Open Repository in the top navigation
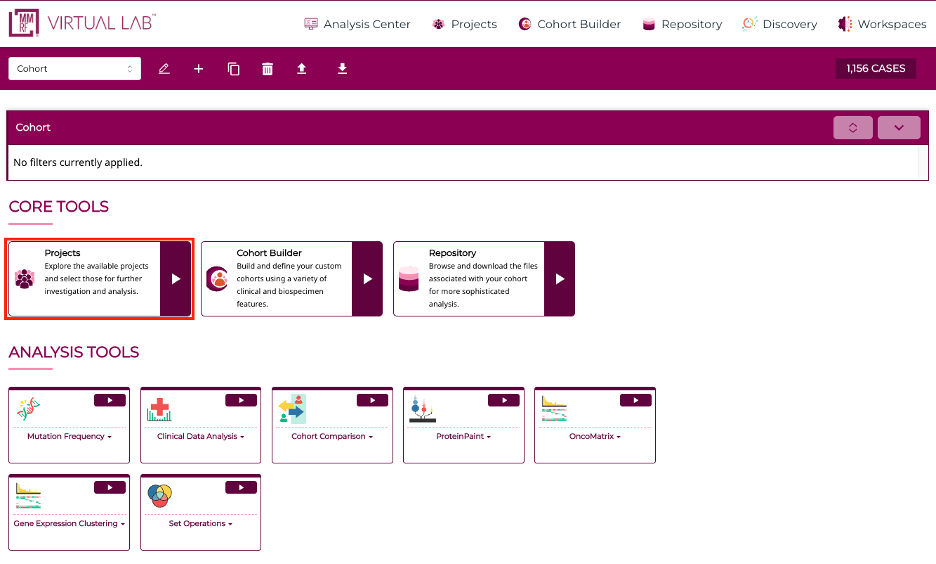 [x=682, y=24]
